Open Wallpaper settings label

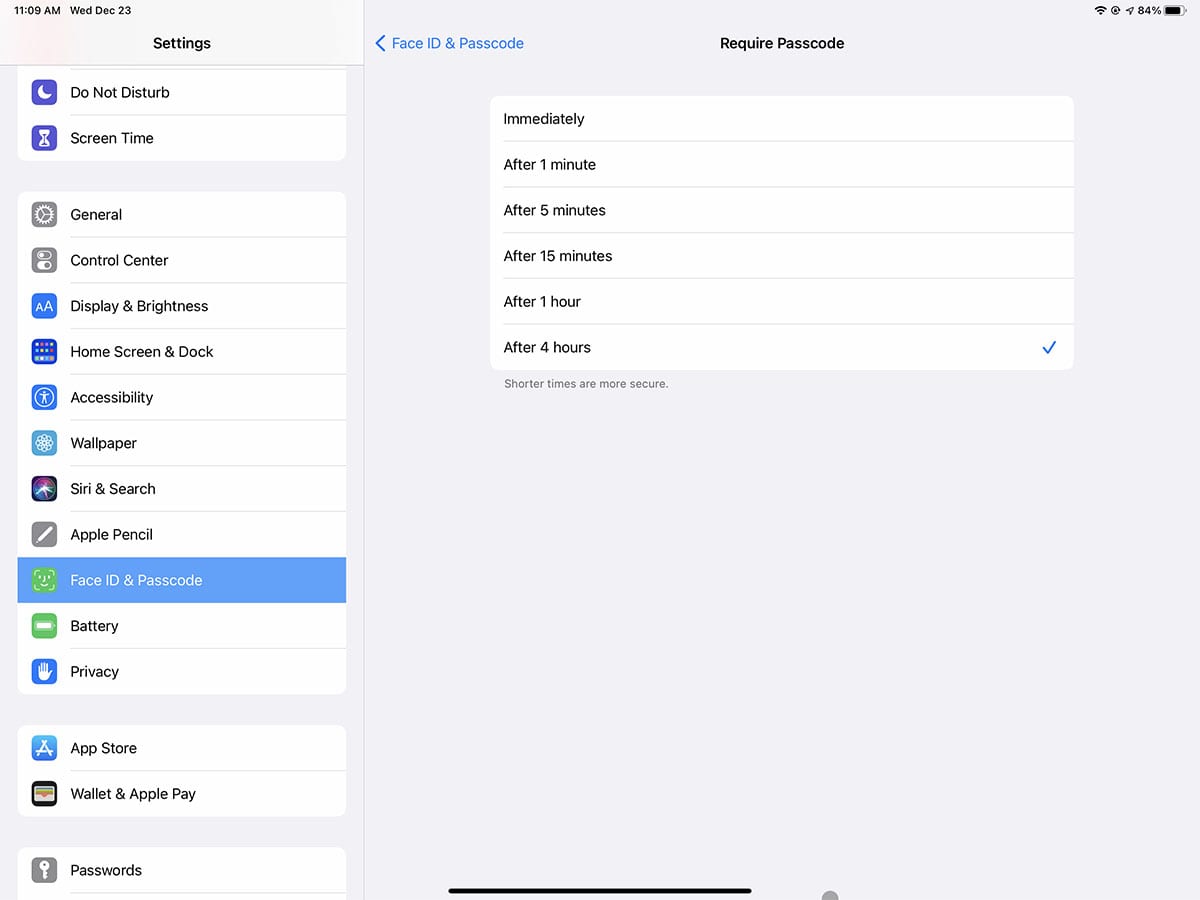(x=103, y=443)
